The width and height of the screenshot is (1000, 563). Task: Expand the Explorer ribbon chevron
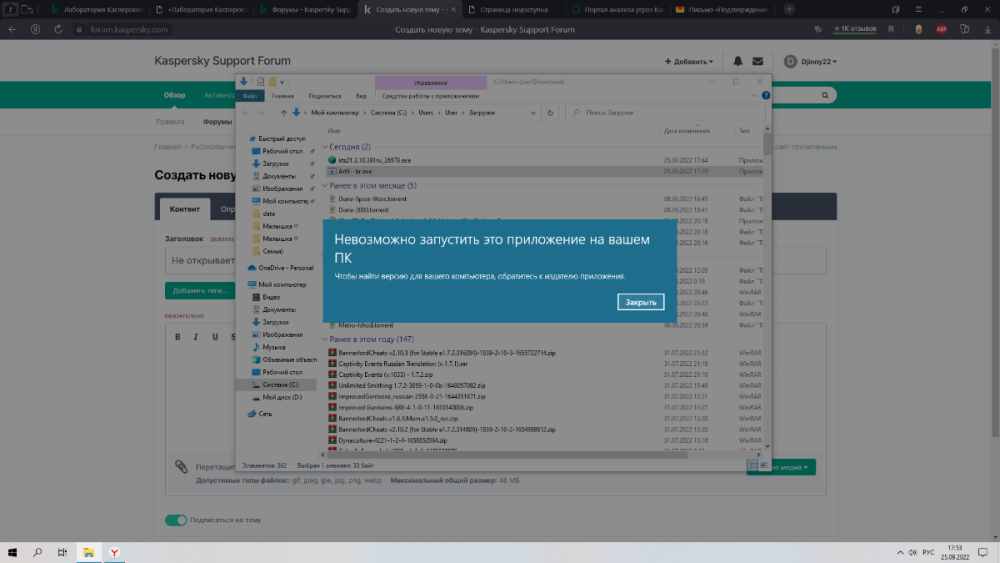[x=754, y=96]
